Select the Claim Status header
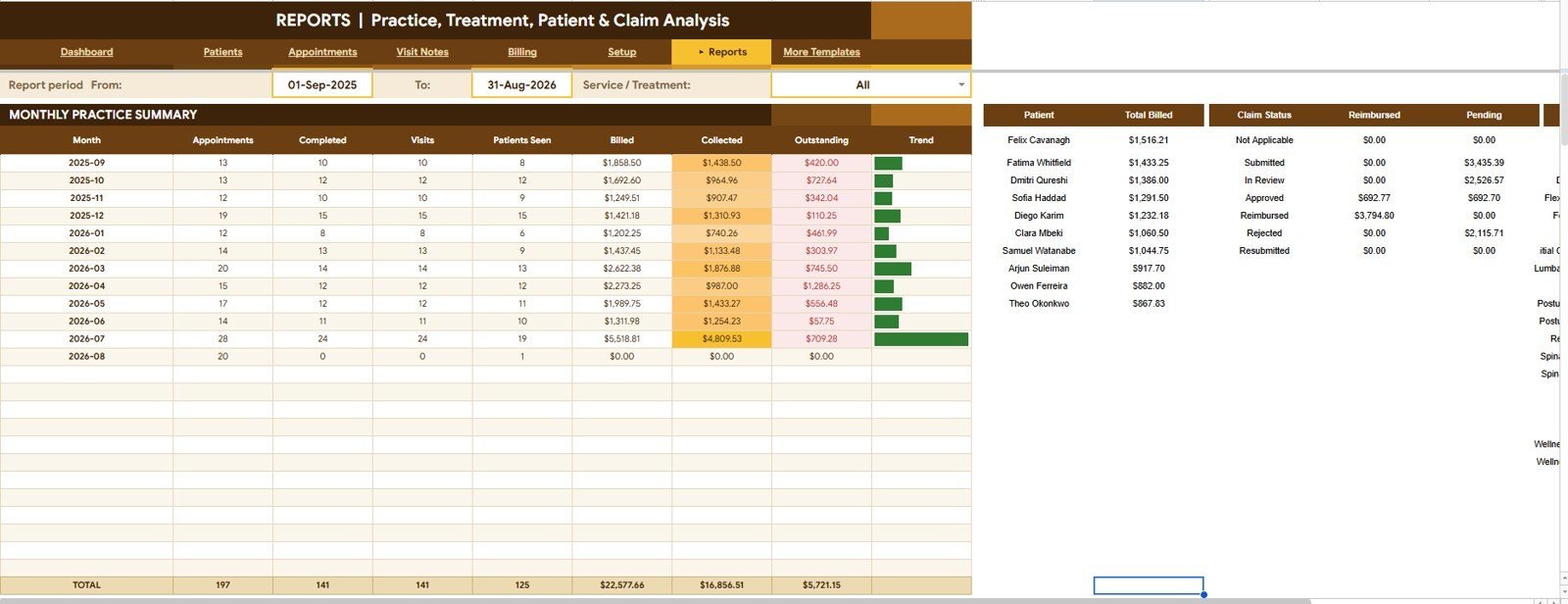The image size is (1568, 604). (1264, 115)
